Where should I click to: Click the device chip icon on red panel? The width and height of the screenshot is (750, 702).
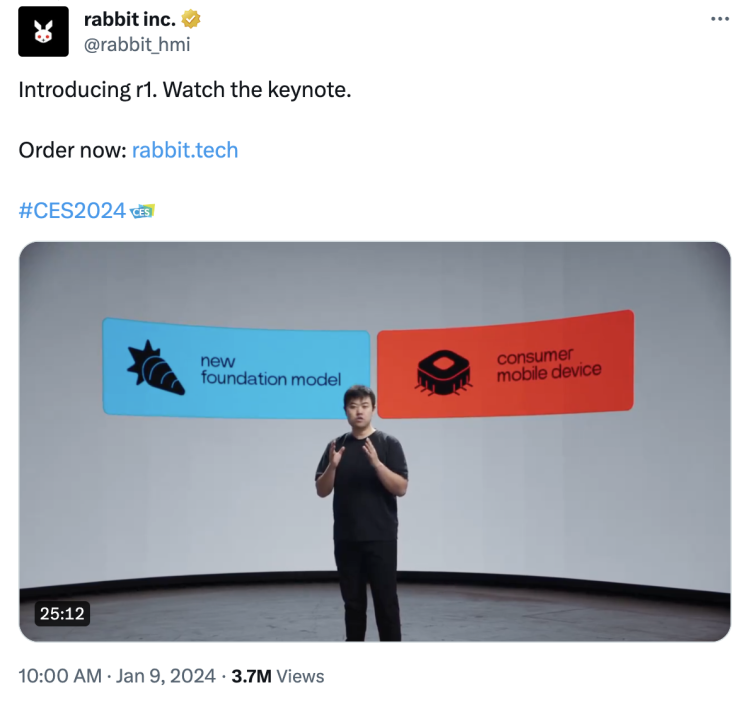[x=443, y=373]
